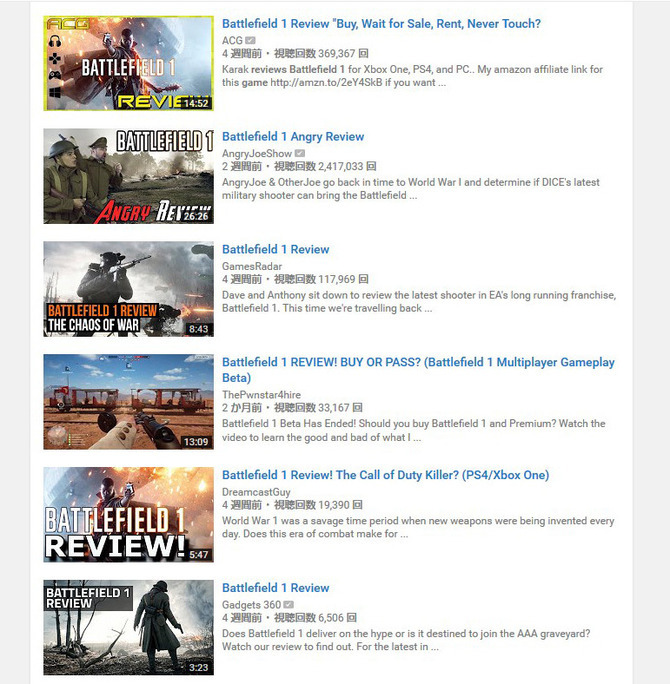
Task: Click ACG verified badge icon
Action: point(250,41)
